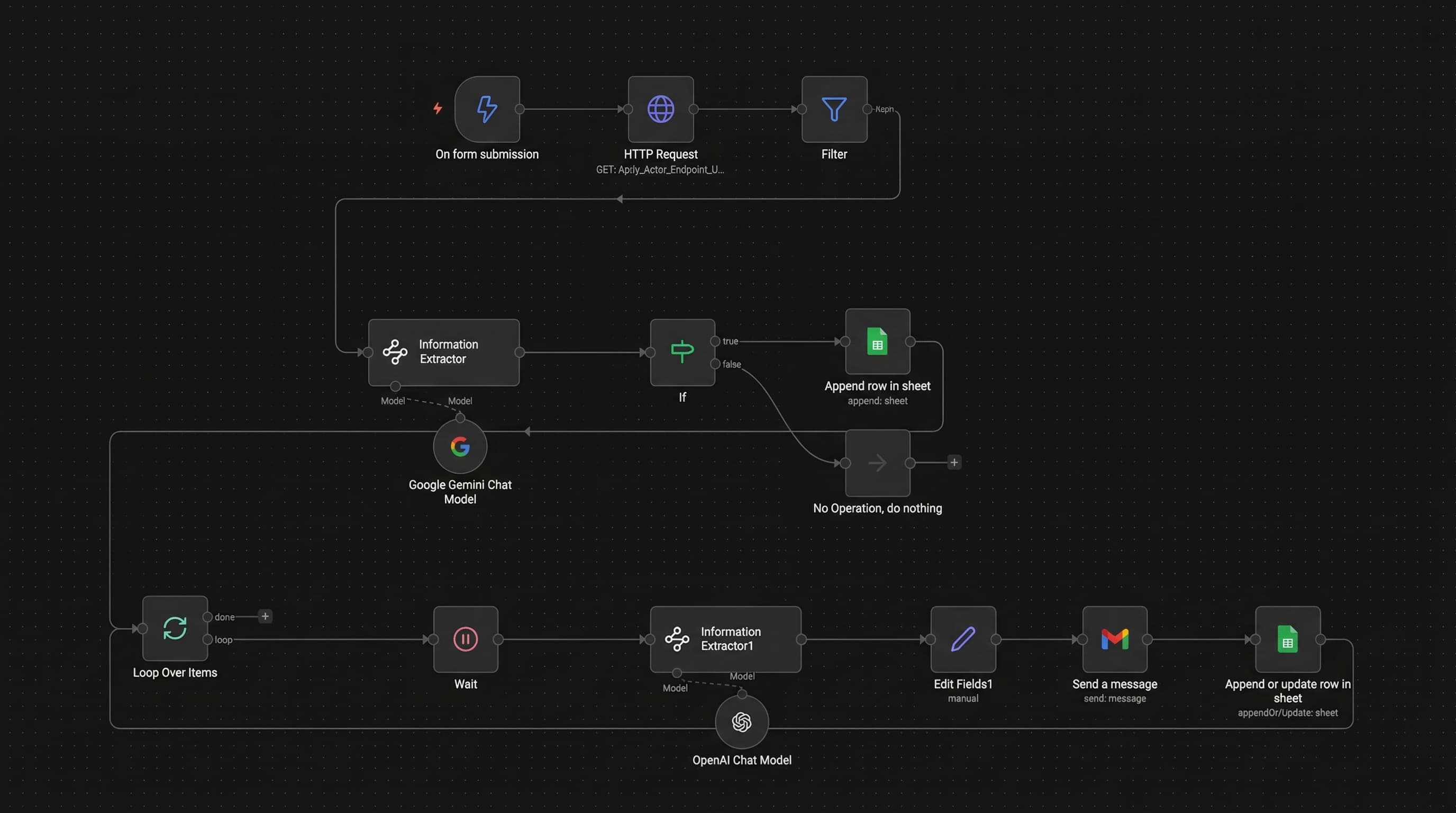Screen dimensions: 1456x813
Task: Open the Wait node pause icon
Action: point(465,639)
